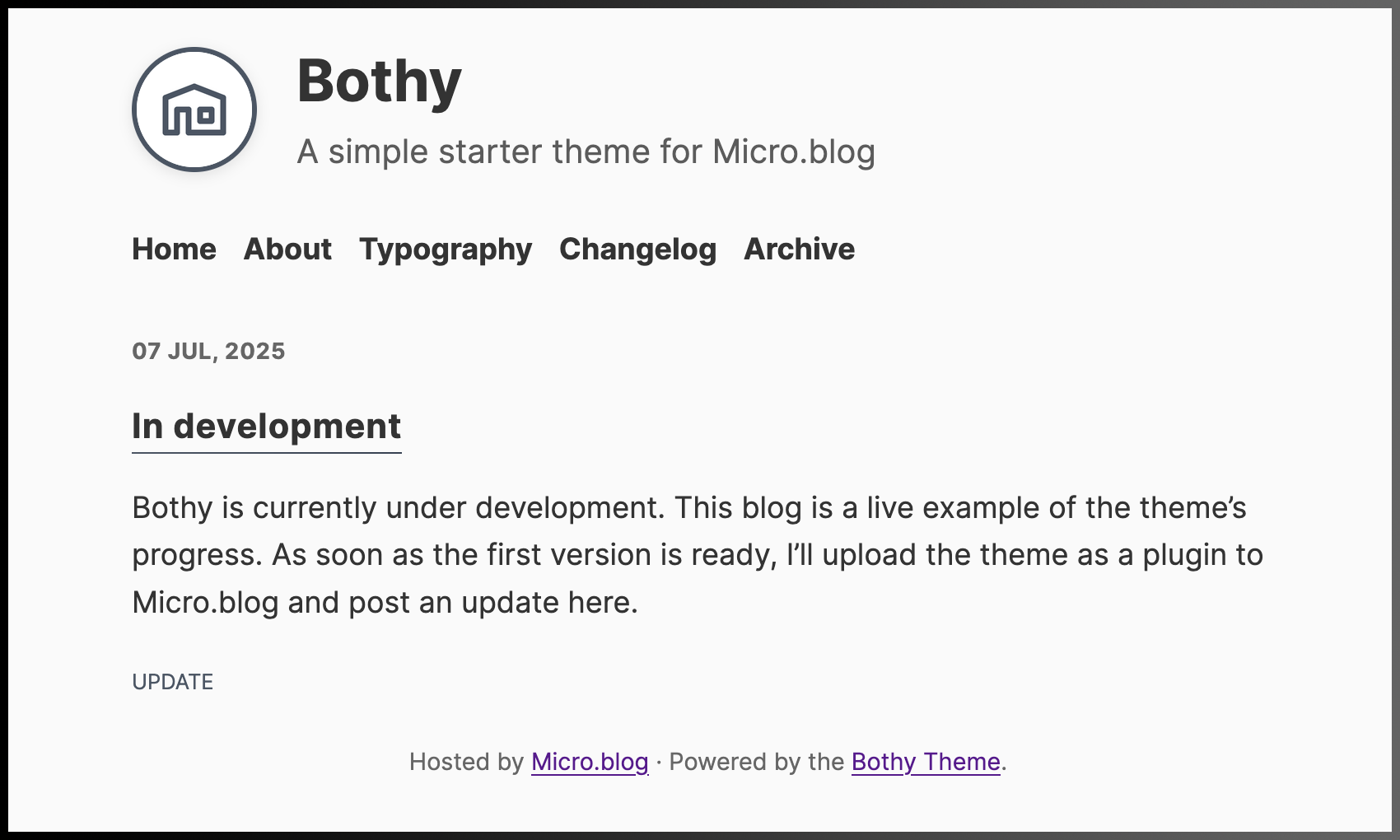Go to the Home page
1400x840 pixels.
click(174, 249)
